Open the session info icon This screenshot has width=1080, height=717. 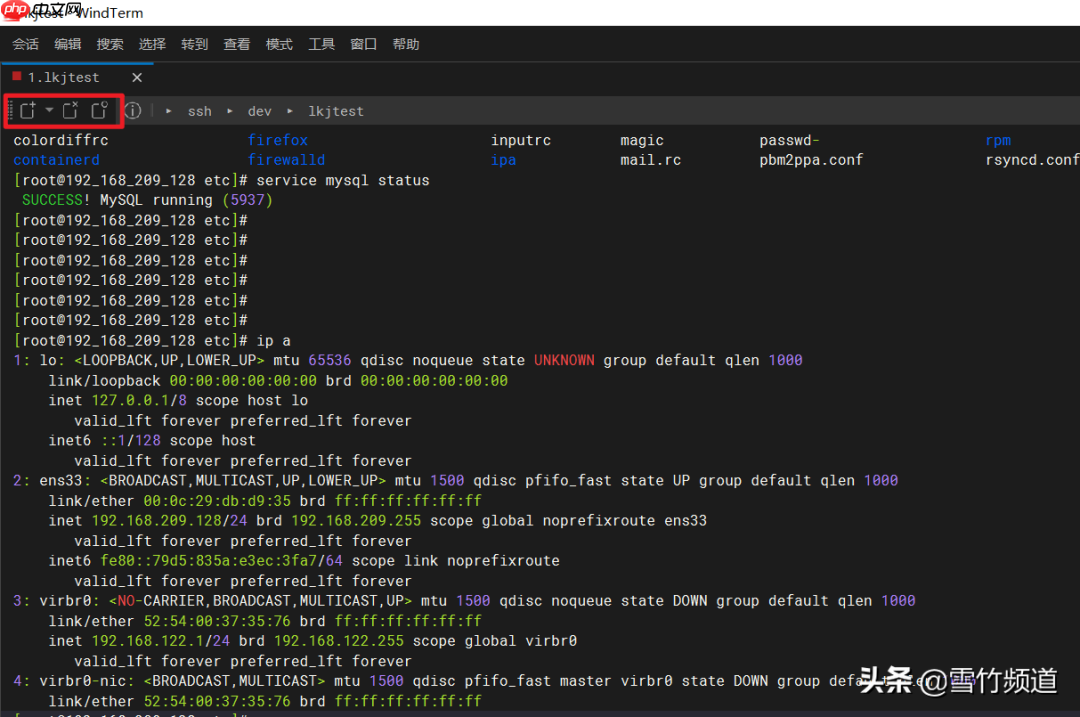[133, 110]
